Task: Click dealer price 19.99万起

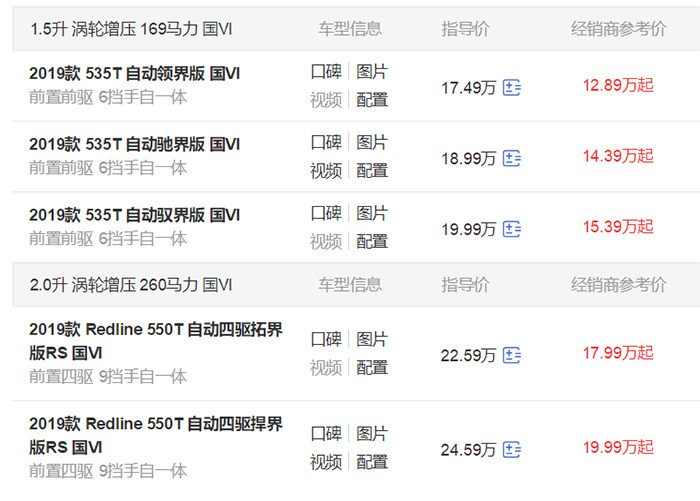Action: tap(617, 447)
